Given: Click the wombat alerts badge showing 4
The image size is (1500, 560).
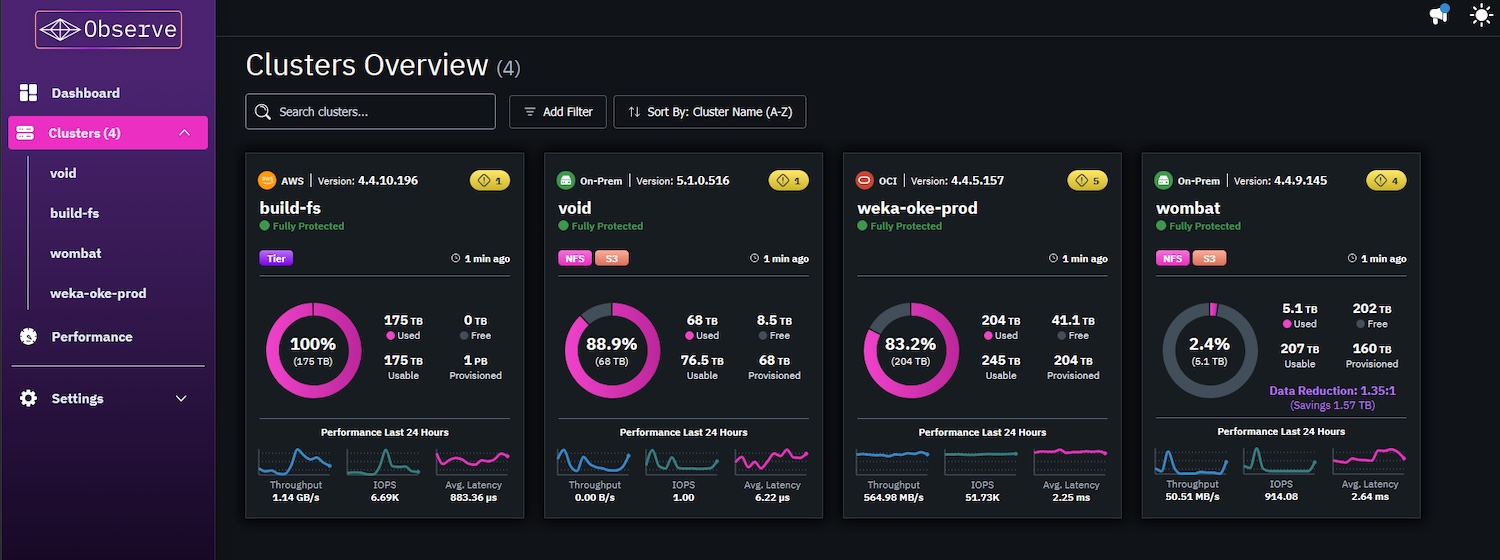Looking at the screenshot, I should [1386, 181].
